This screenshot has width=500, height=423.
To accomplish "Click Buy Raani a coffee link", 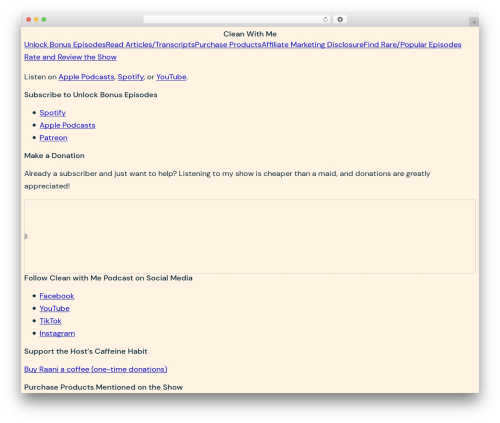I will [96, 369].
